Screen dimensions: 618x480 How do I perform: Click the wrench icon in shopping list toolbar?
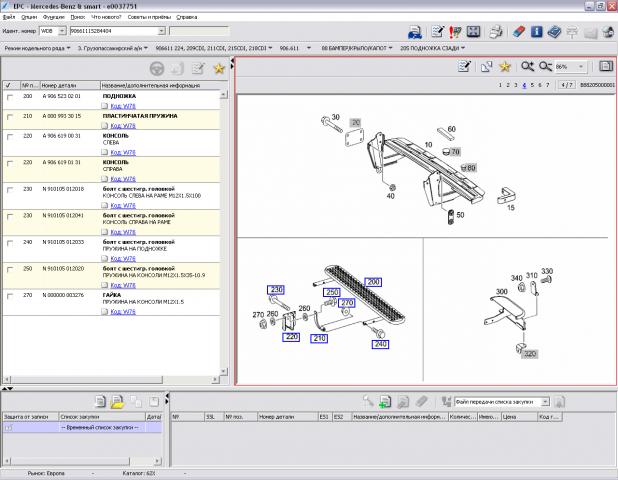[368, 401]
